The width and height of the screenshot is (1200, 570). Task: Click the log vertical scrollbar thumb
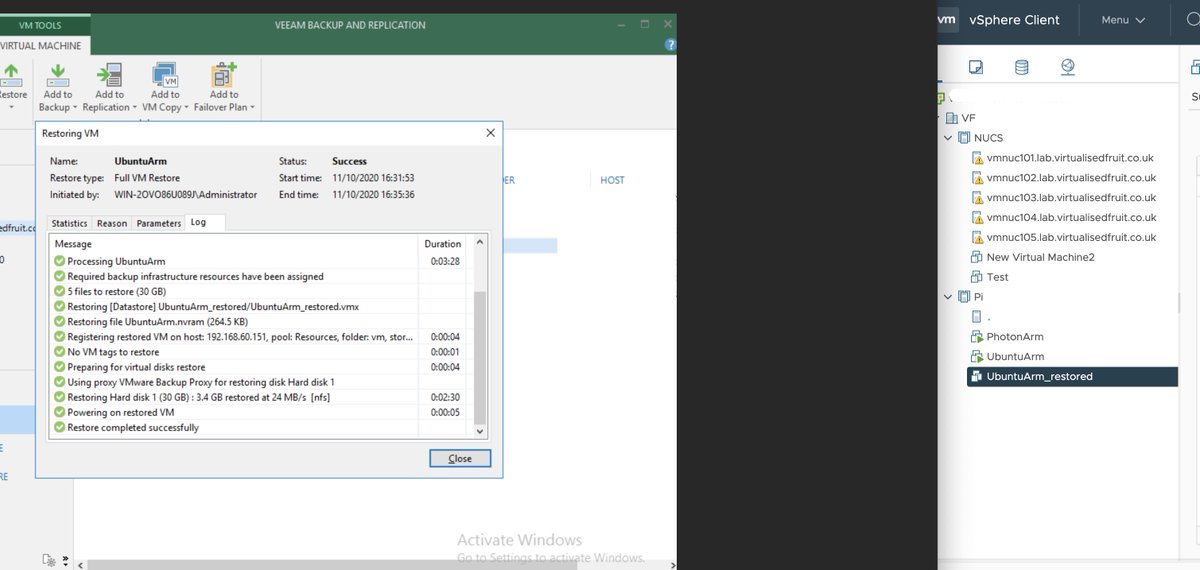(x=479, y=356)
